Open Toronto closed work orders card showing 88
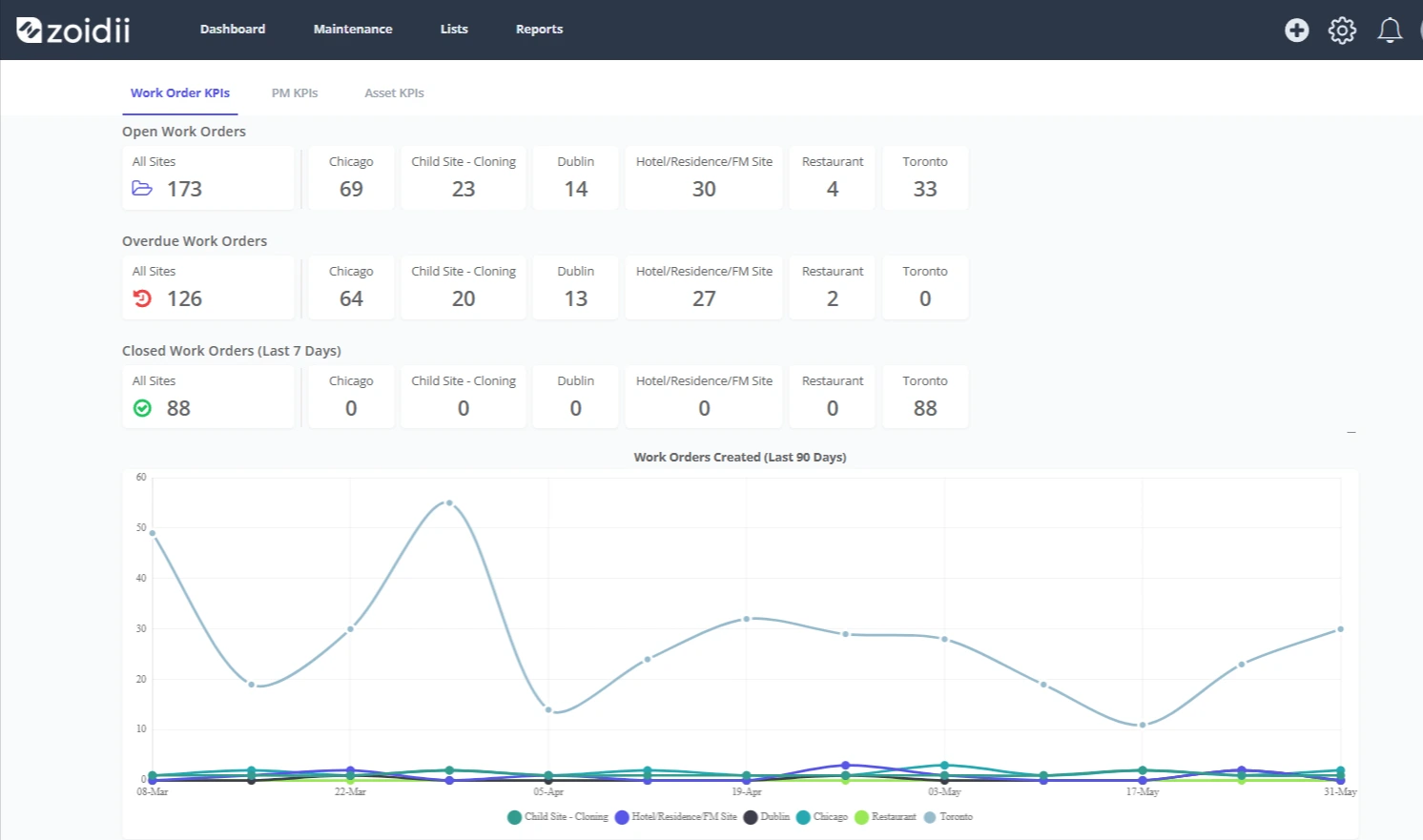The height and width of the screenshot is (840, 1423). point(924,397)
